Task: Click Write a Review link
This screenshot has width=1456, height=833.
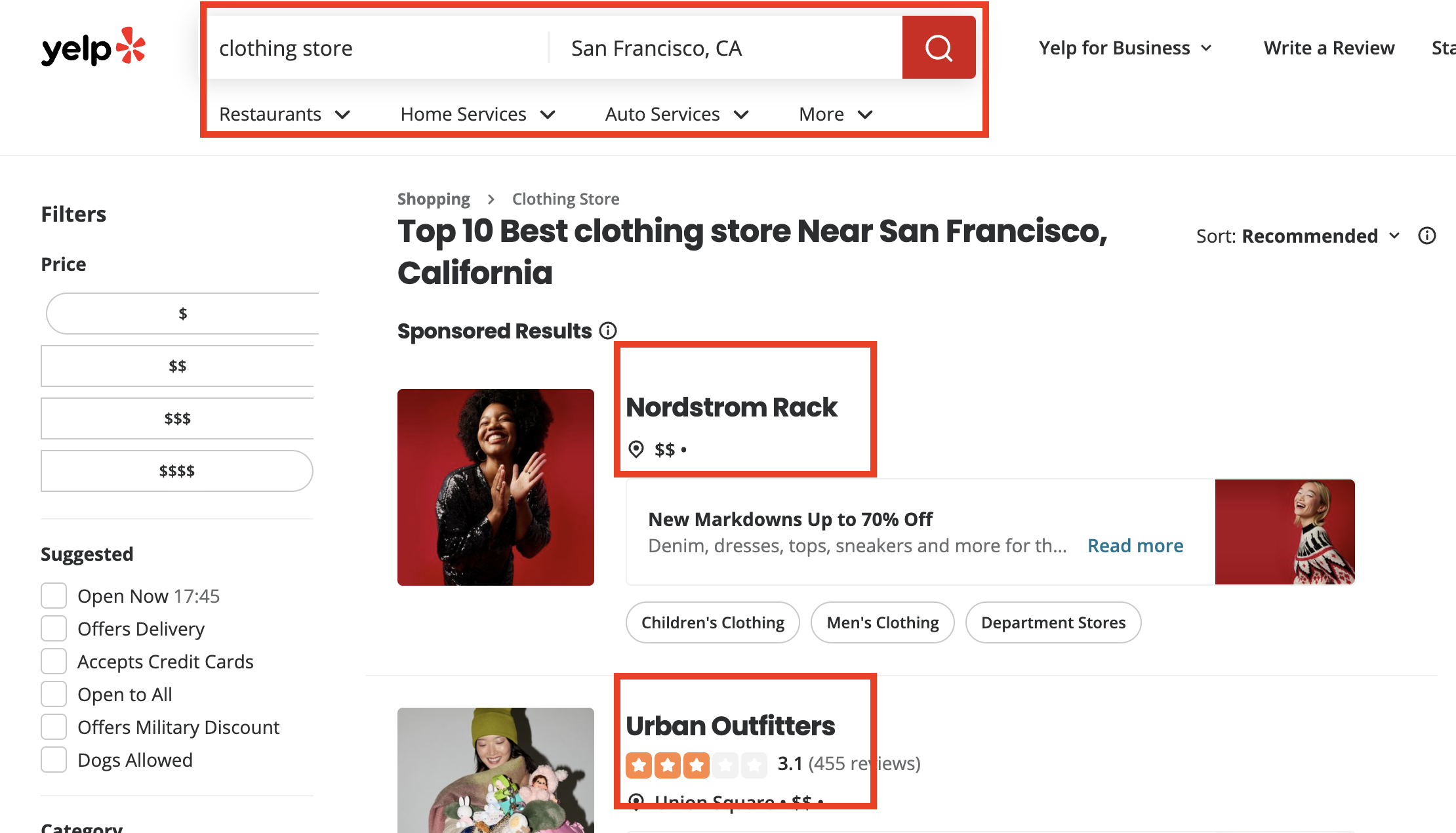Action: [x=1329, y=48]
